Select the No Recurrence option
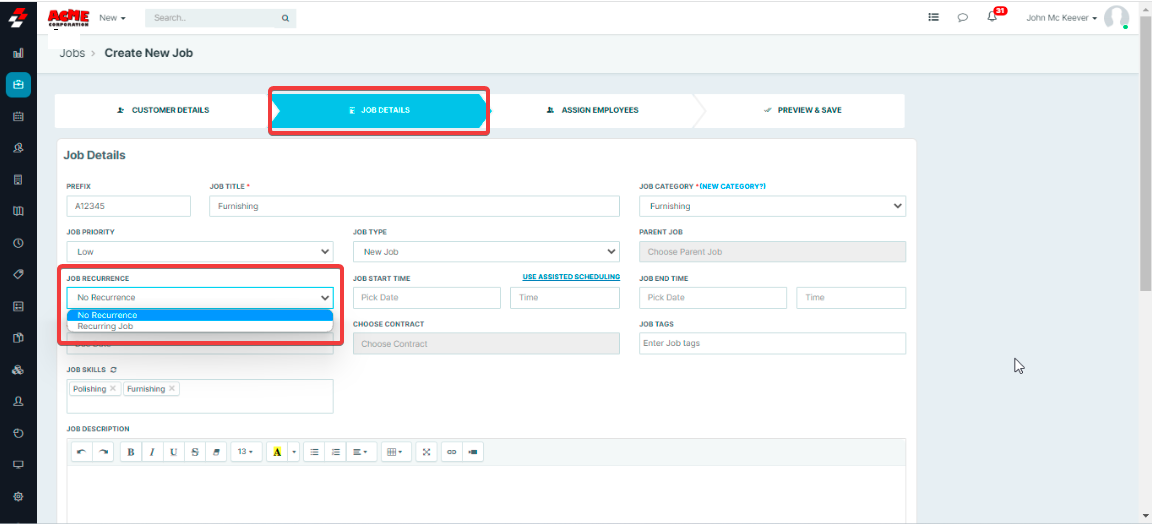 (x=200, y=315)
